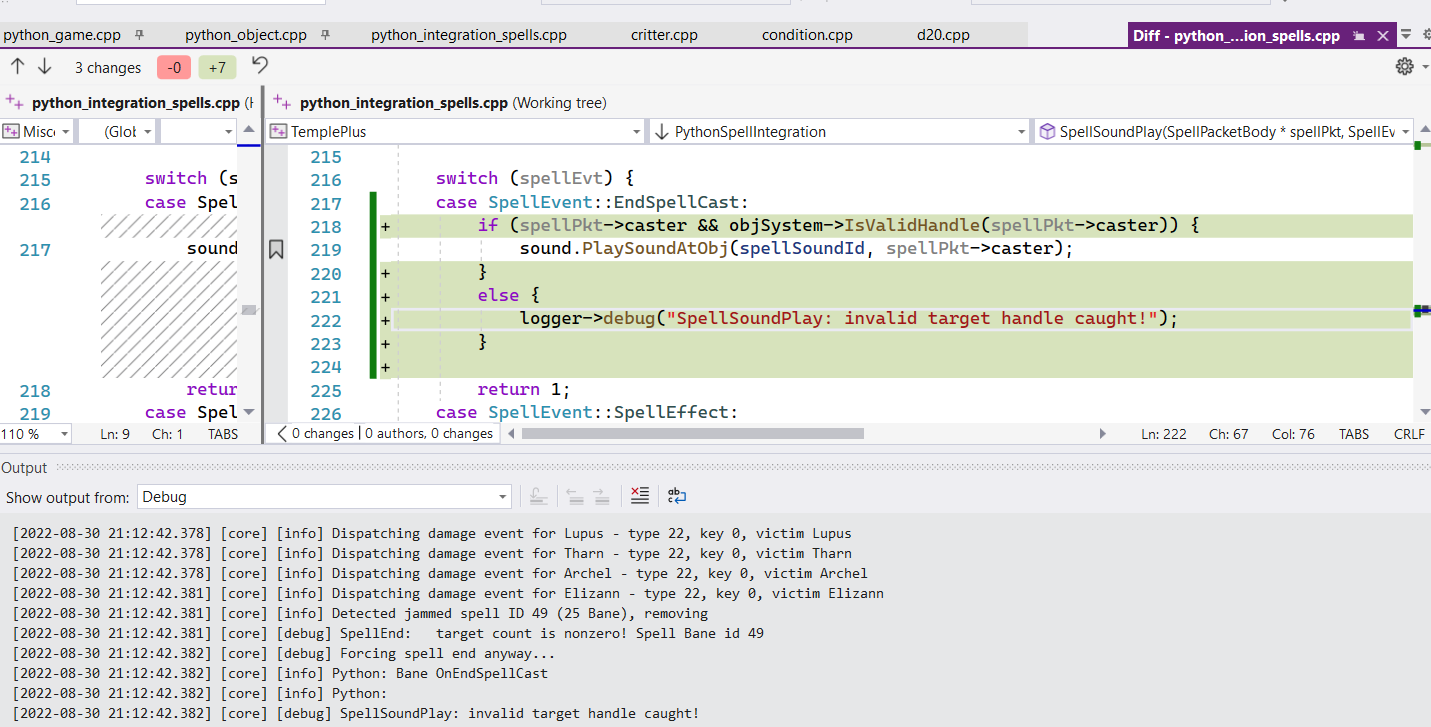Click left pane scroll-up arrow
This screenshot has width=1431, height=727.
pos(249,131)
